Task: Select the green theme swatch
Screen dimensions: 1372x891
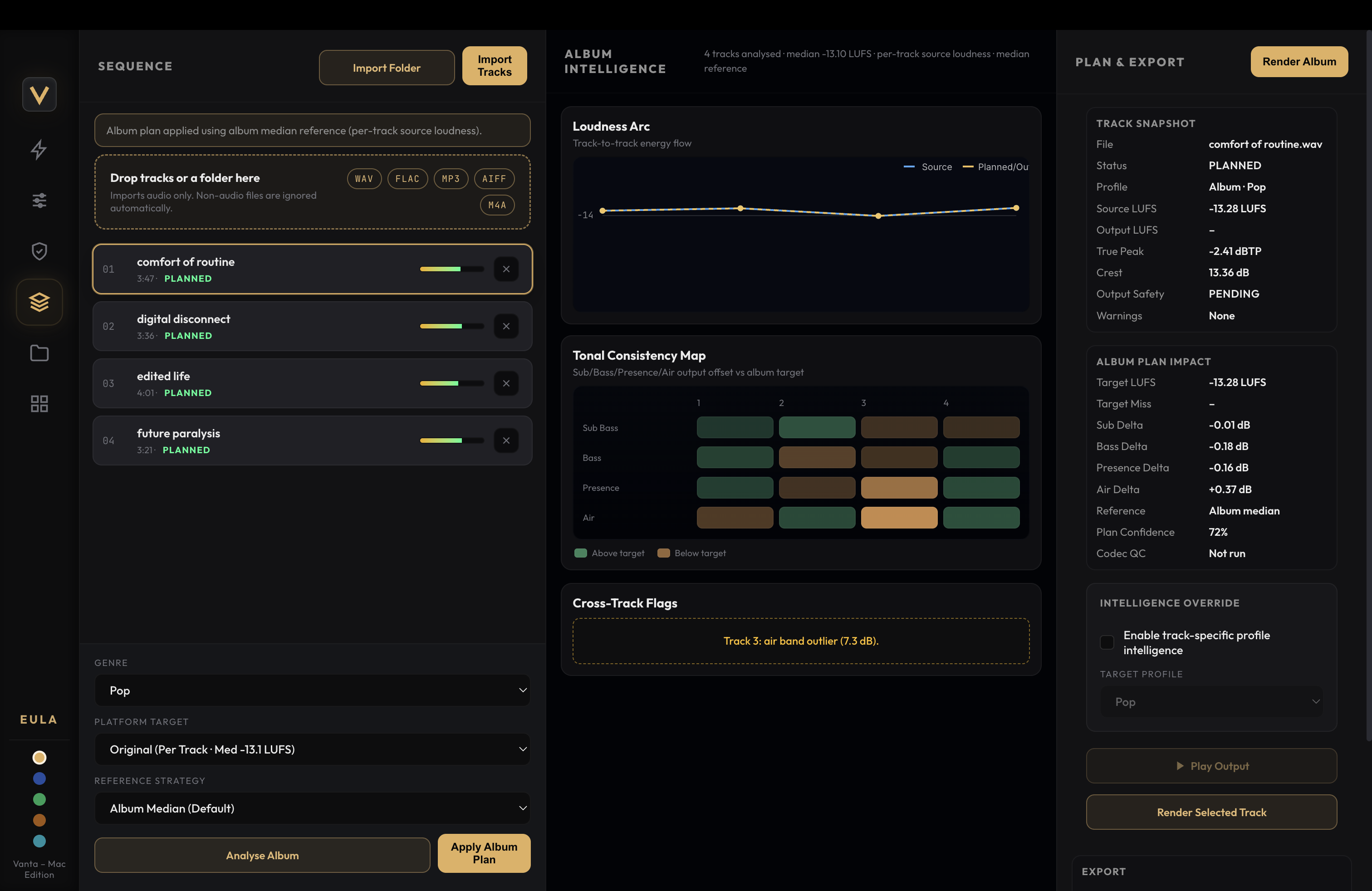Action: coord(39,799)
